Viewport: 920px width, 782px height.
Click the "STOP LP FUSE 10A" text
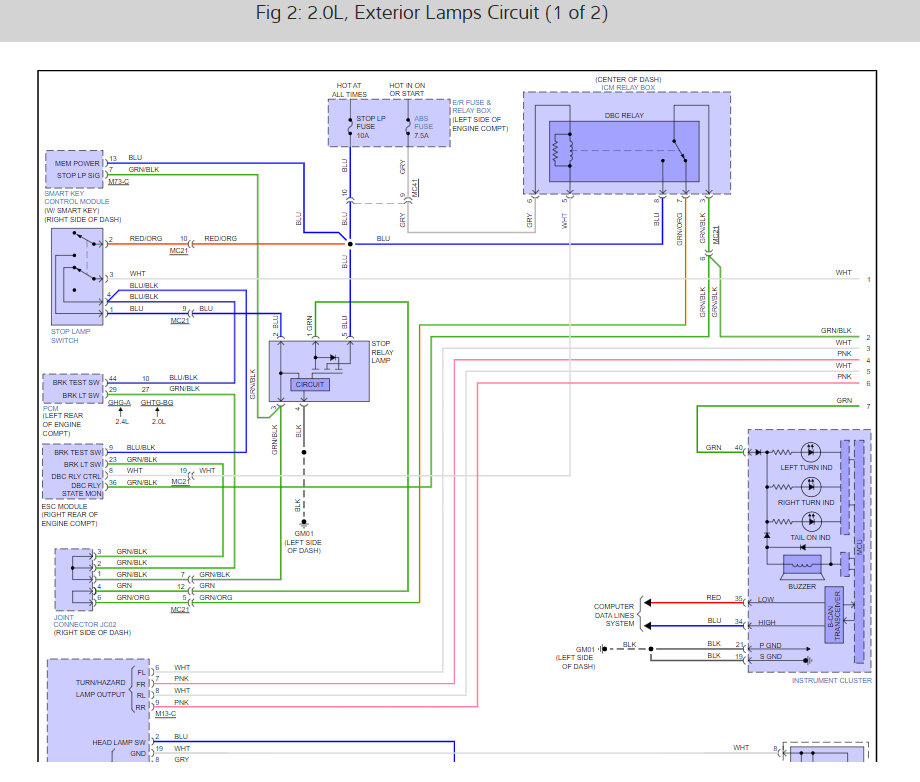pyautogui.click(x=371, y=127)
